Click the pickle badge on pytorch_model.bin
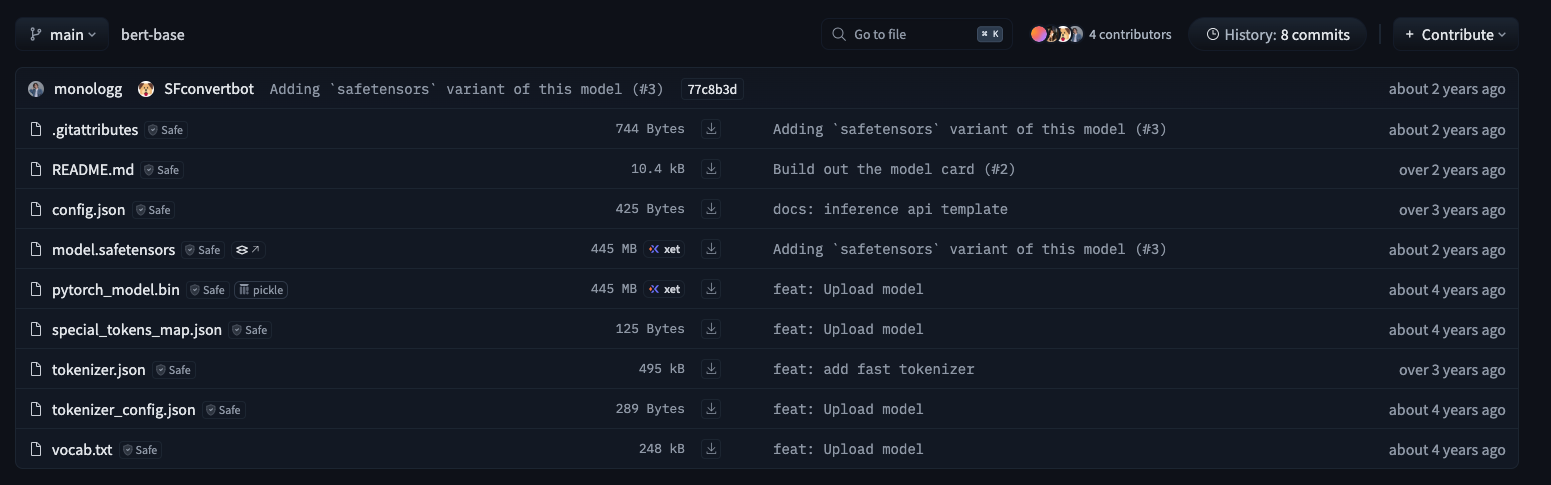 tap(262, 290)
